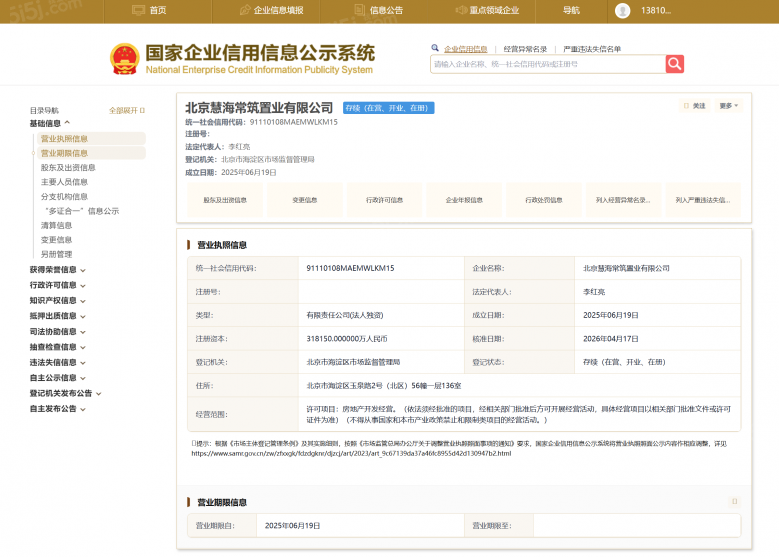Select 分支机构信息 in sidebar
Image resolution: width=779 pixels, height=557 pixels.
[x=64, y=196]
